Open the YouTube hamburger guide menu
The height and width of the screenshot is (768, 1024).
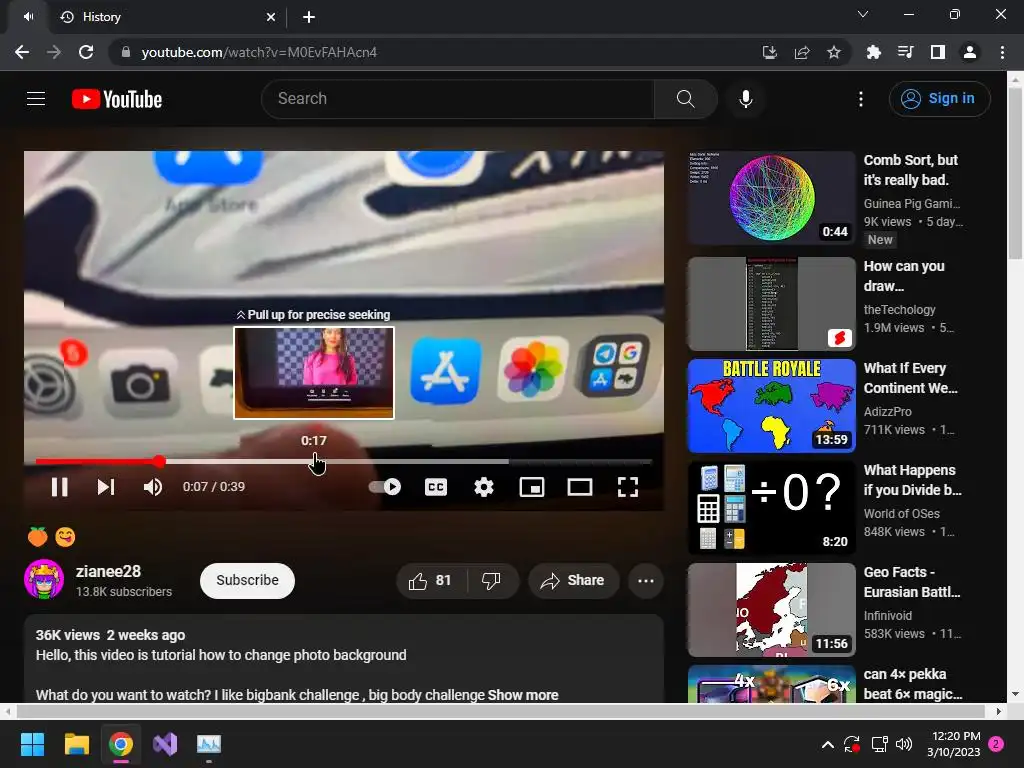click(36, 99)
